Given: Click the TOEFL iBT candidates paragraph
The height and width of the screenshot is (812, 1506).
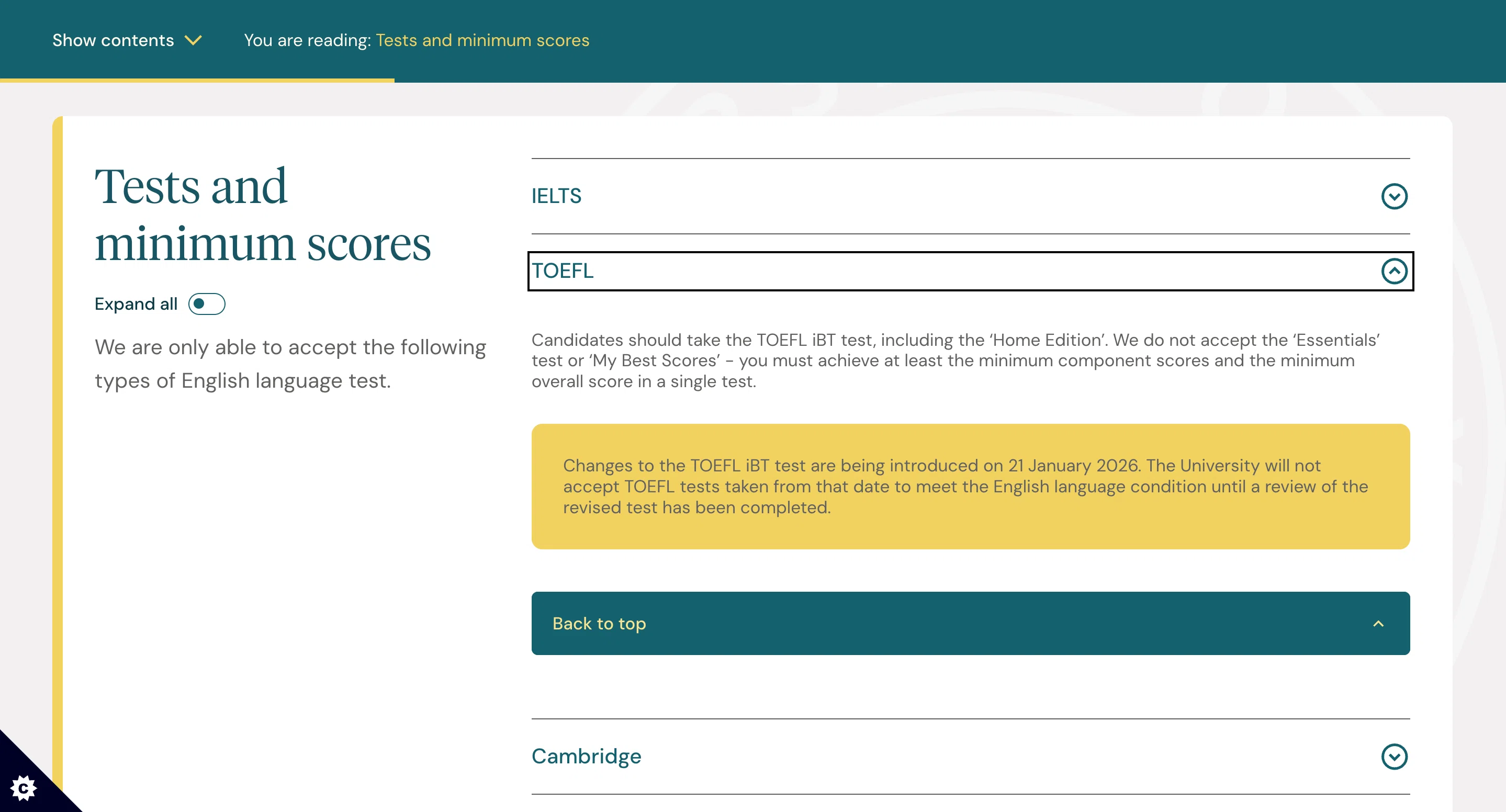Looking at the screenshot, I should click(x=957, y=360).
